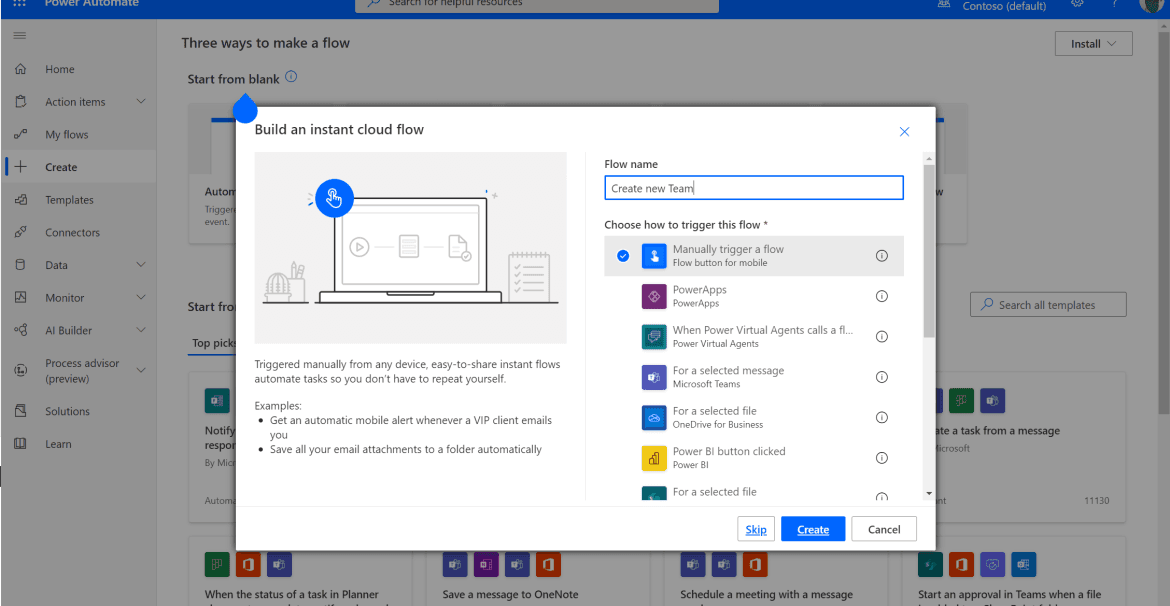Toggle the hamburger navigation menu

[x=20, y=36]
